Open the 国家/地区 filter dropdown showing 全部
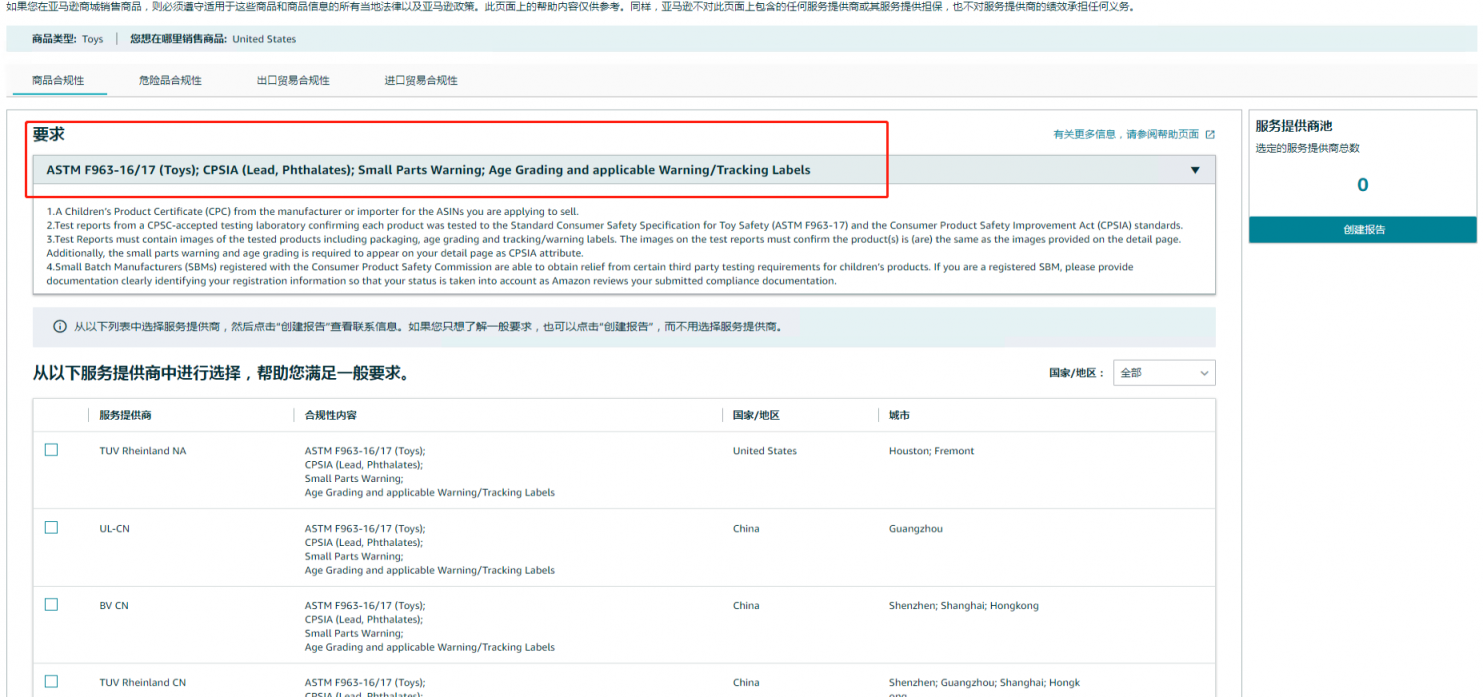 pyautogui.click(x=1164, y=373)
